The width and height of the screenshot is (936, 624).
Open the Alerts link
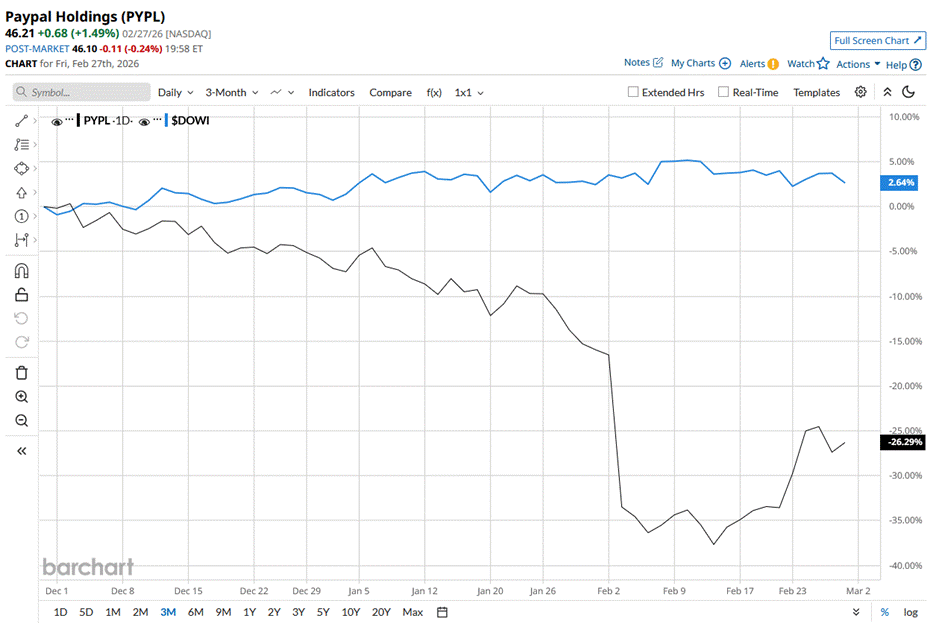[759, 64]
